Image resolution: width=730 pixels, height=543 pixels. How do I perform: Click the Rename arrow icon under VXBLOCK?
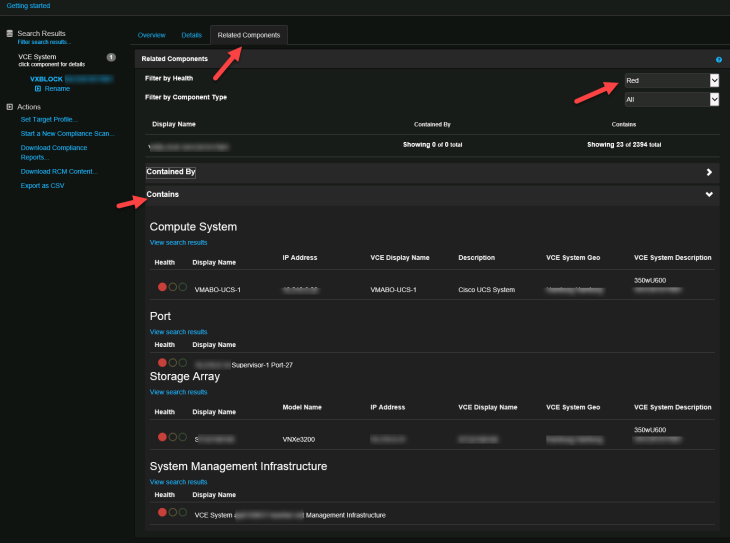point(38,89)
